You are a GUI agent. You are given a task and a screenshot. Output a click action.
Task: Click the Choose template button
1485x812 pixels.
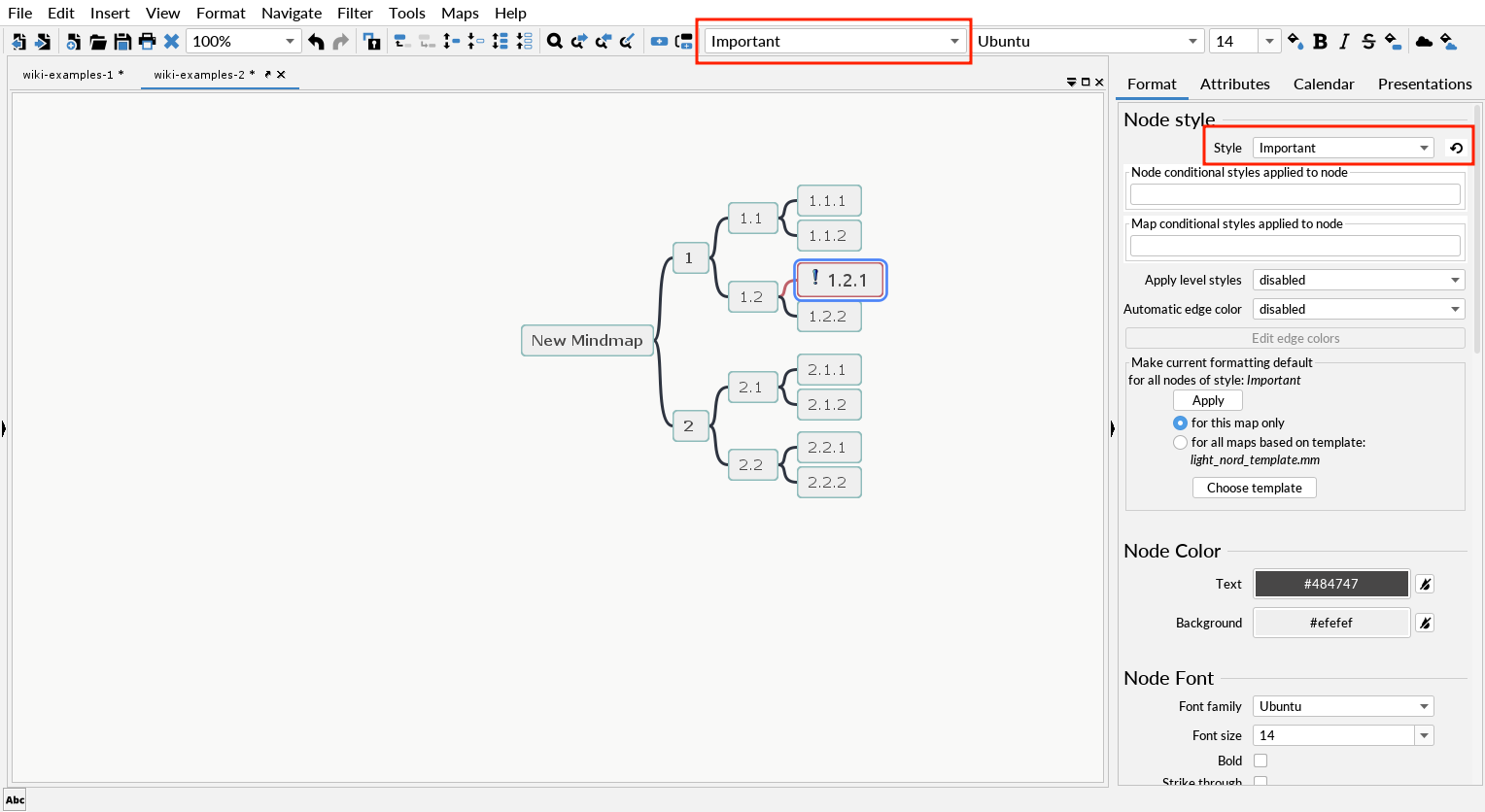(x=1254, y=488)
